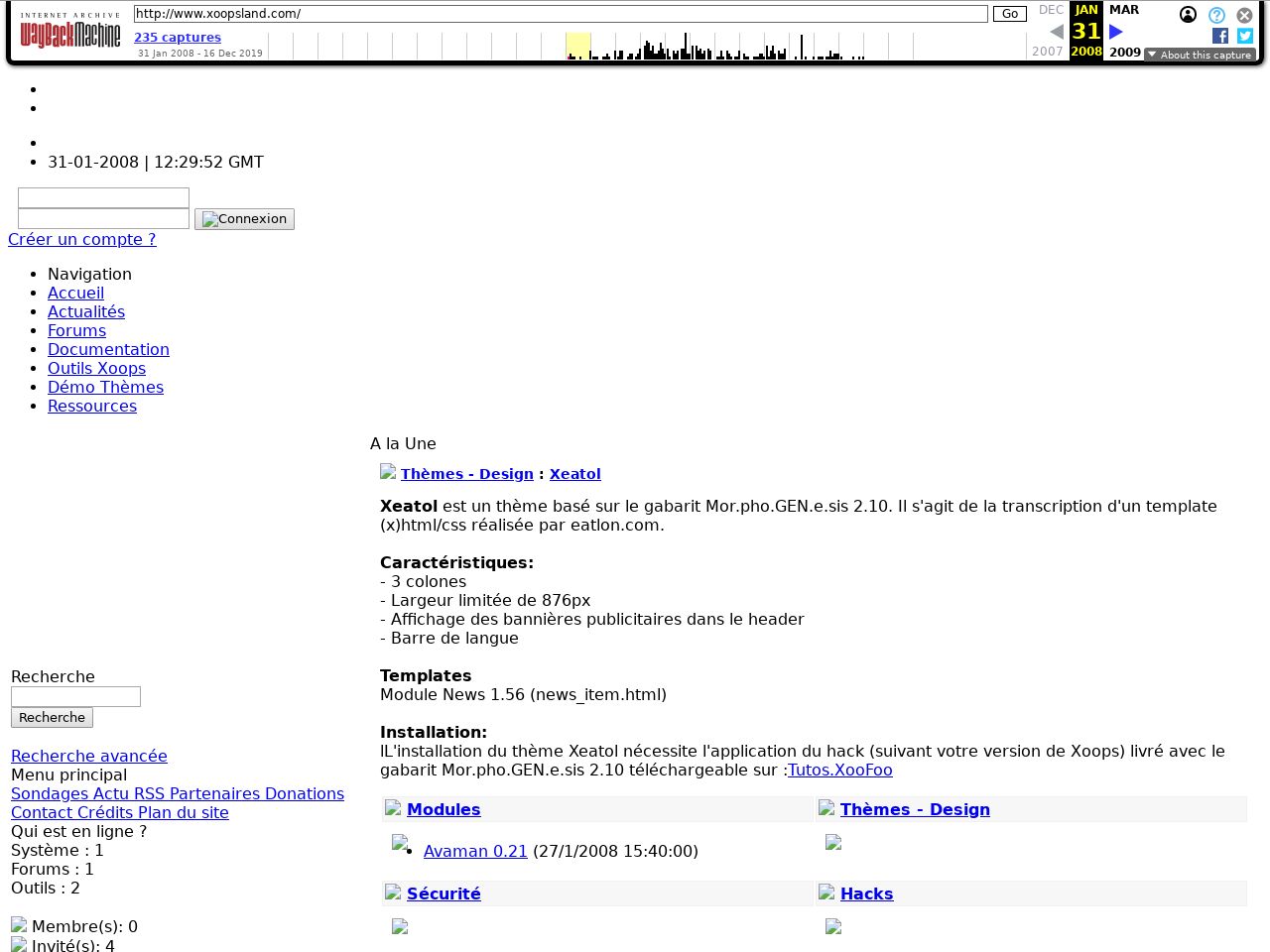Open the Wayback user account icon
Viewport: 1270px width, 952px height.
pyautogui.click(x=1188, y=15)
